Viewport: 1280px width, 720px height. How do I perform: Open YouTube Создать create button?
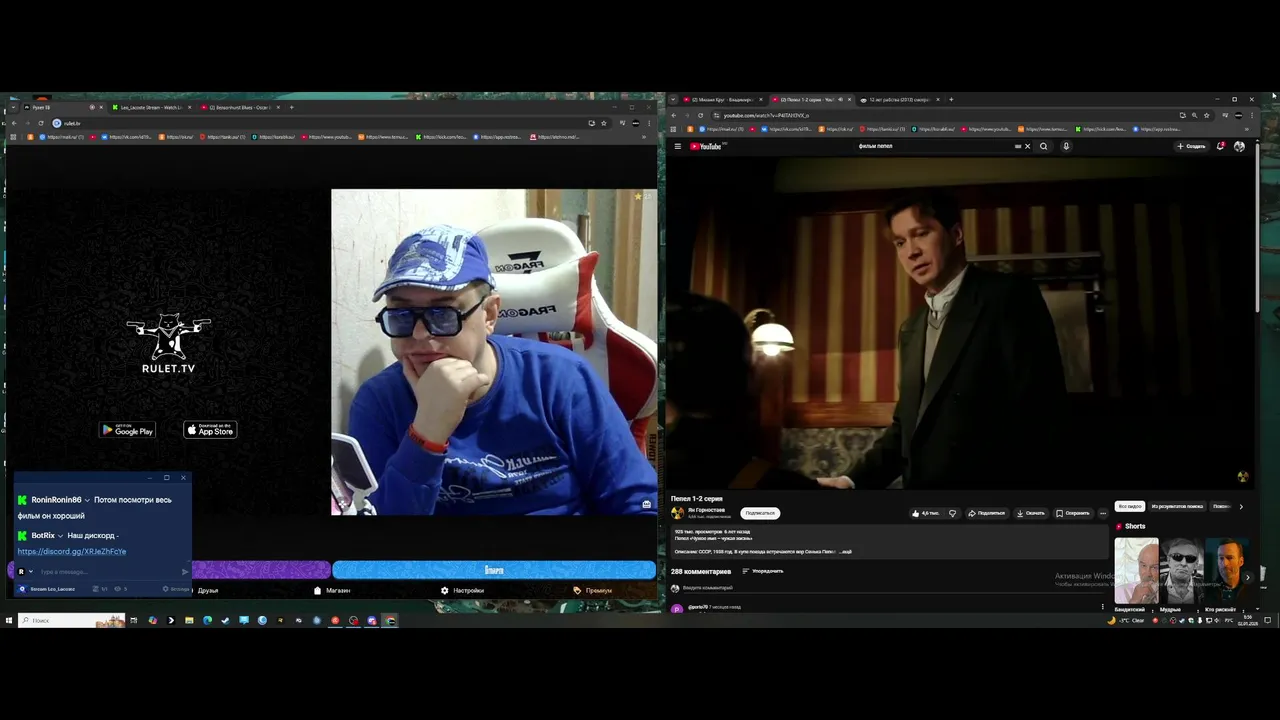(x=1191, y=146)
